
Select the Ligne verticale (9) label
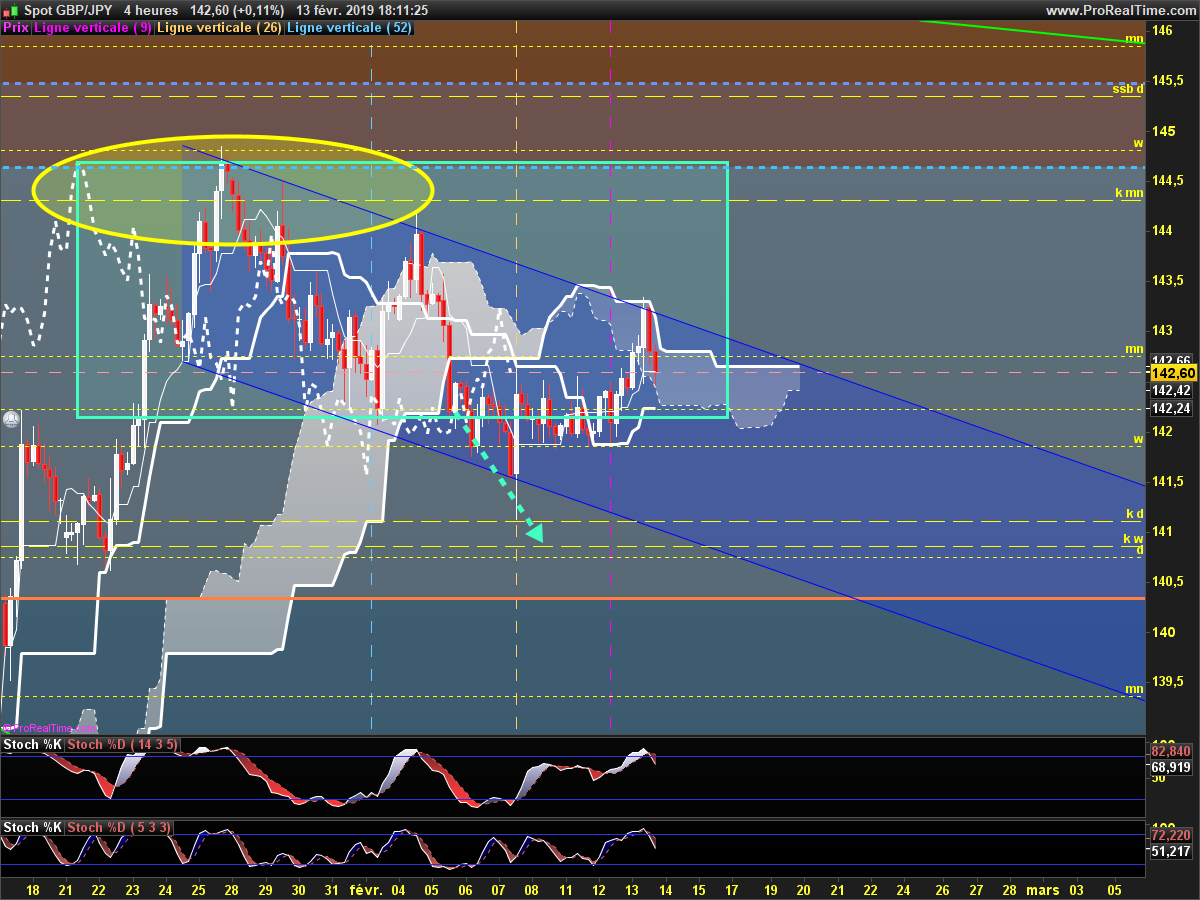pos(93,27)
